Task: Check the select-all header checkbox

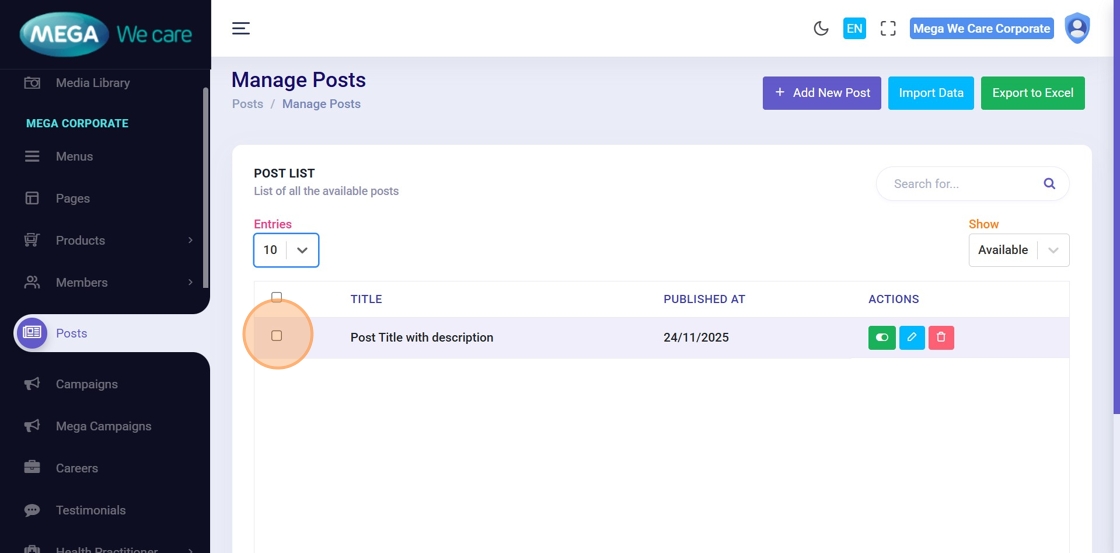Action: [x=277, y=297]
